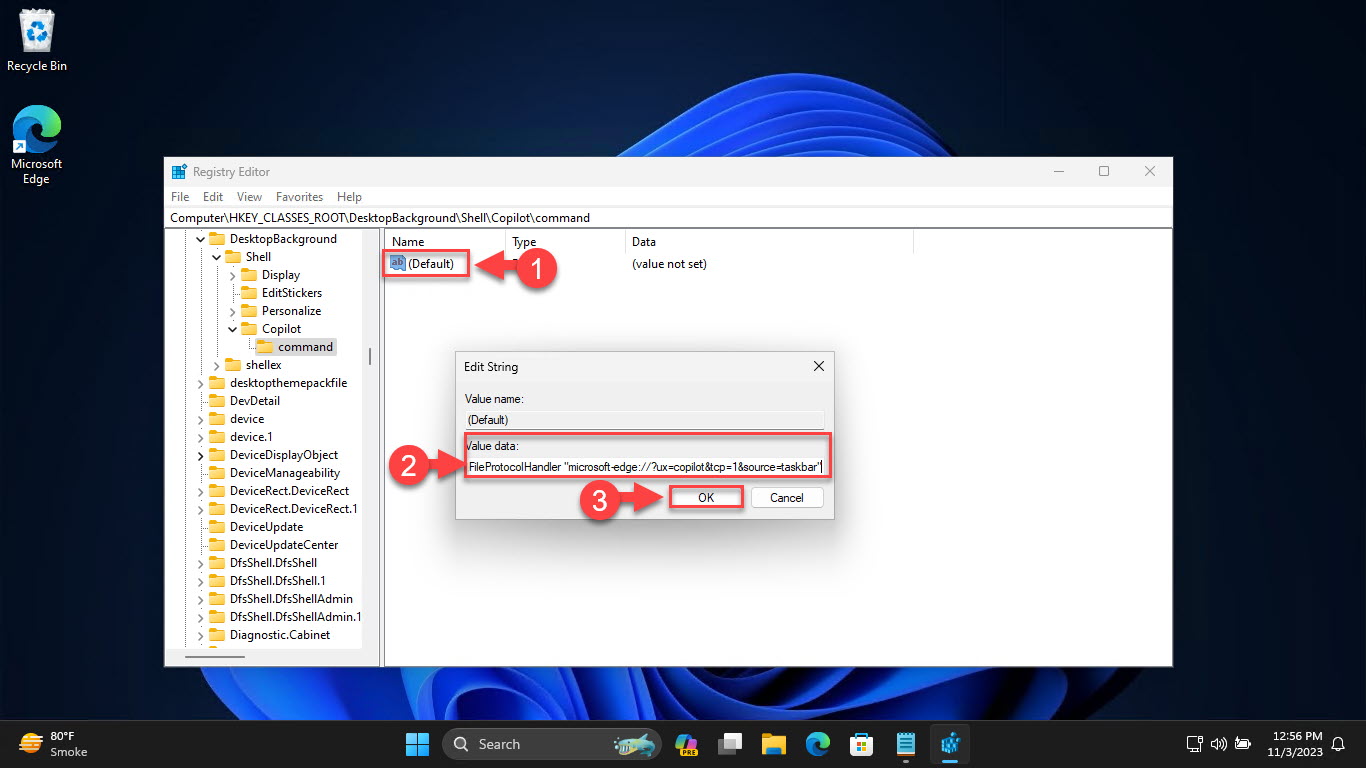Select the (Default) string value icon
The height and width of the screenshot is (768, 1366).
coord(397,264)
